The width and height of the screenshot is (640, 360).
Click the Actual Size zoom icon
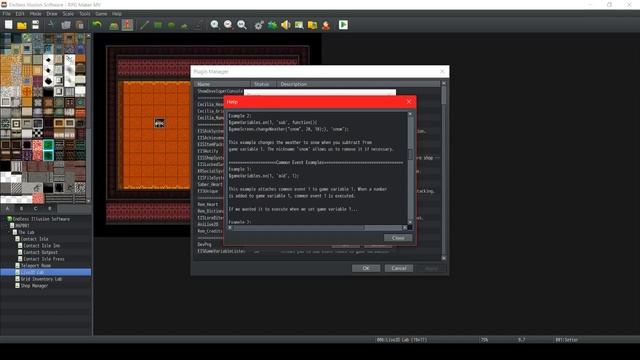[242, 25]
